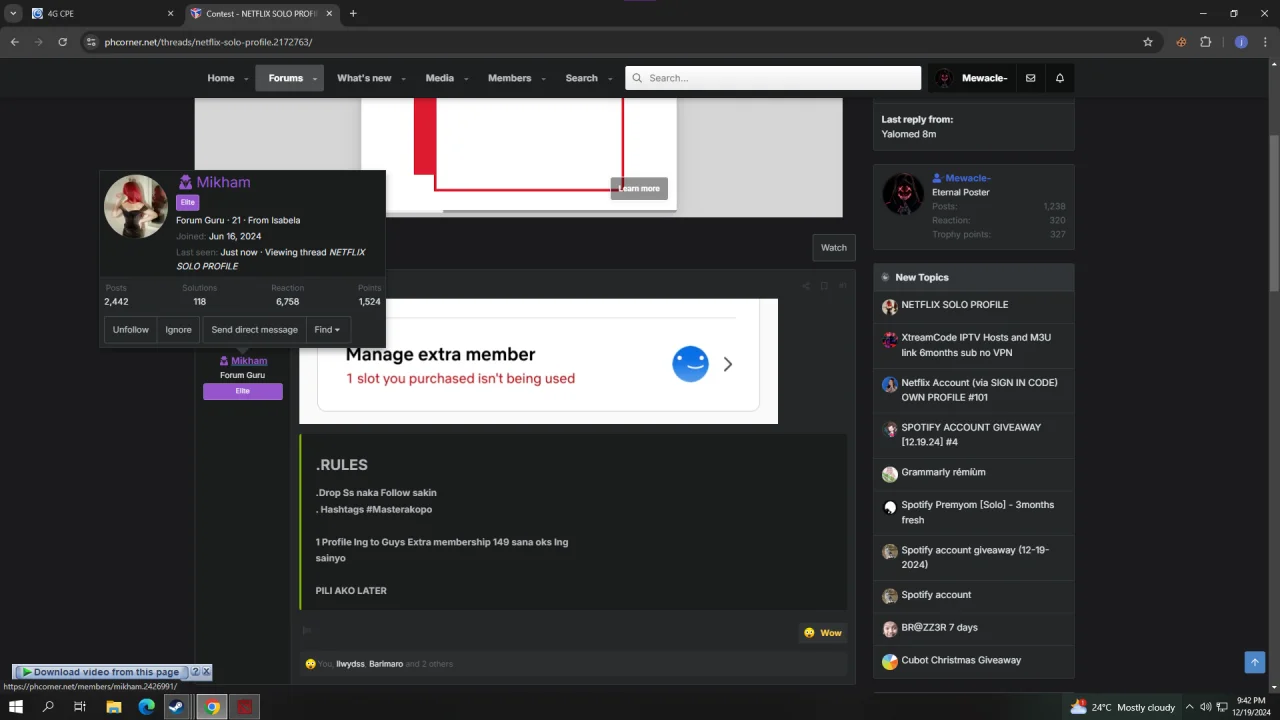Open the Chrome profile avatar

click(1241, 42)
